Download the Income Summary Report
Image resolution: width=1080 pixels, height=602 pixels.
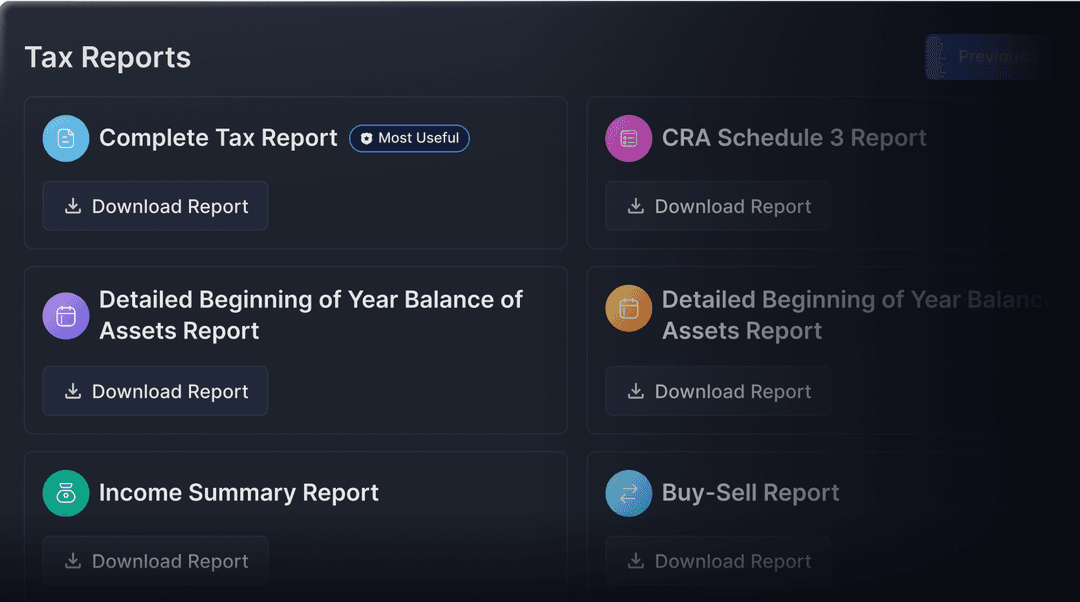[156, 561]
